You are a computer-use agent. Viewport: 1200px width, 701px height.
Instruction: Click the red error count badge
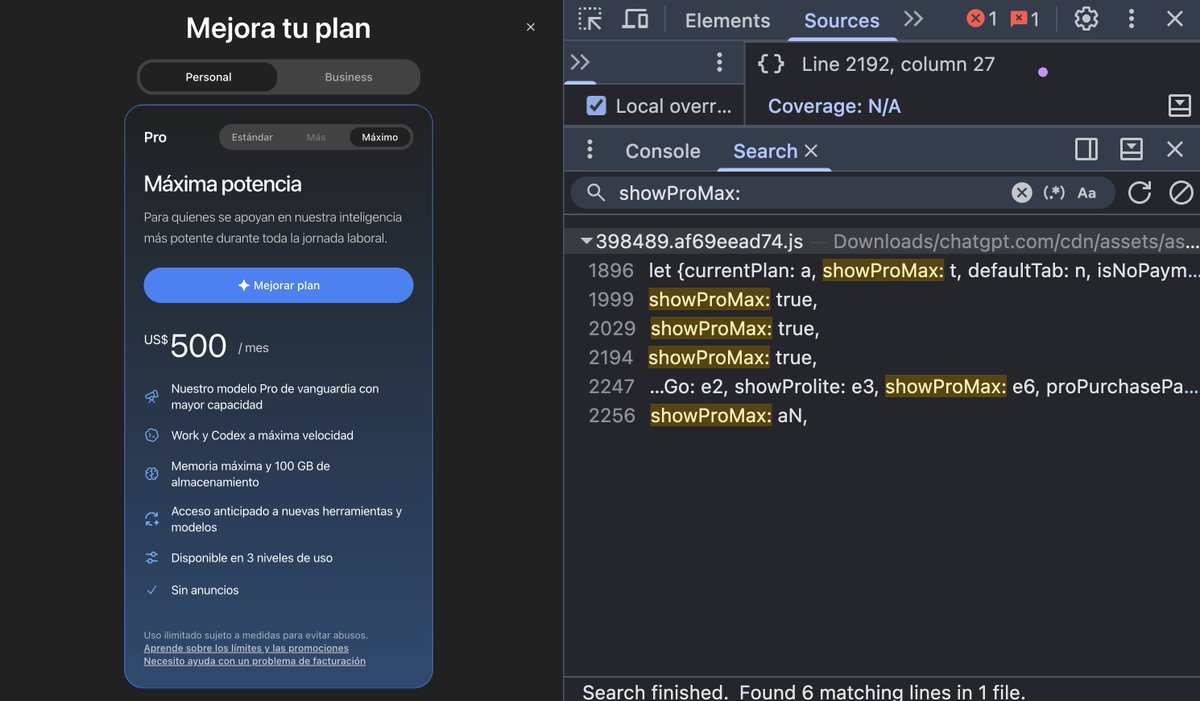point(981,19)
